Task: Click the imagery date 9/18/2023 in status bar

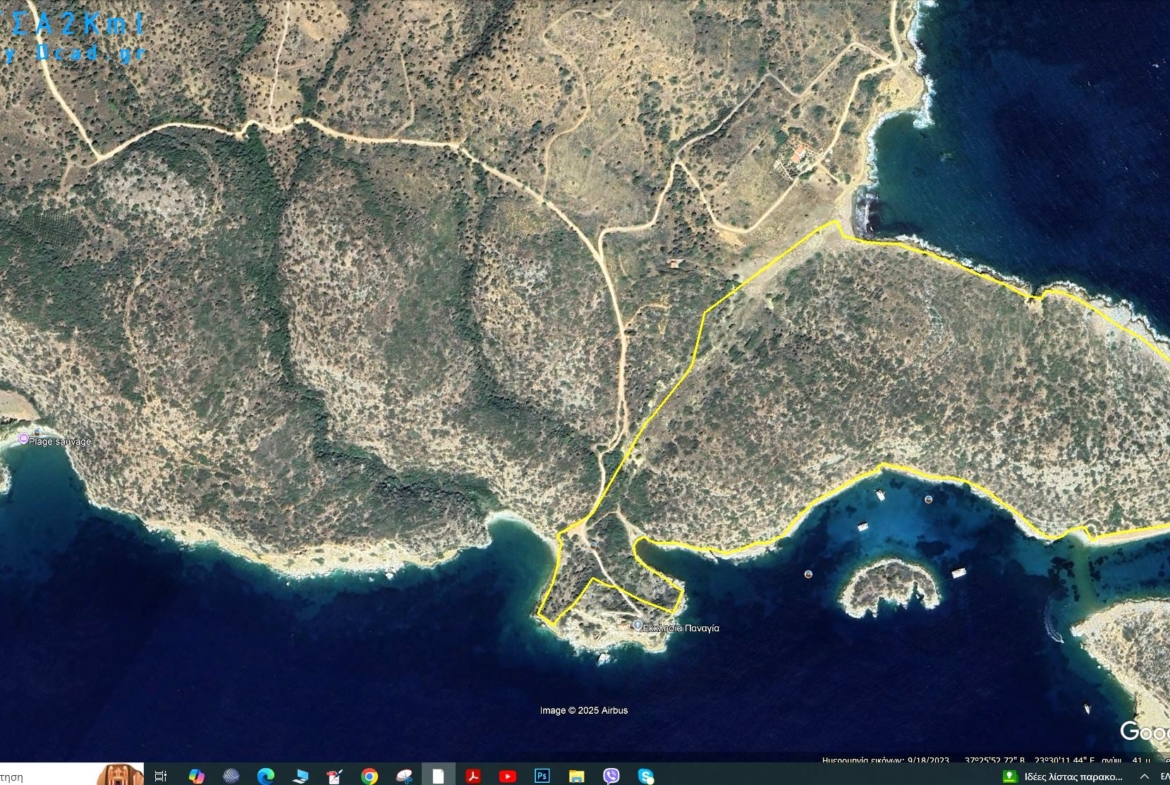Action: click(x=928, y=760)
